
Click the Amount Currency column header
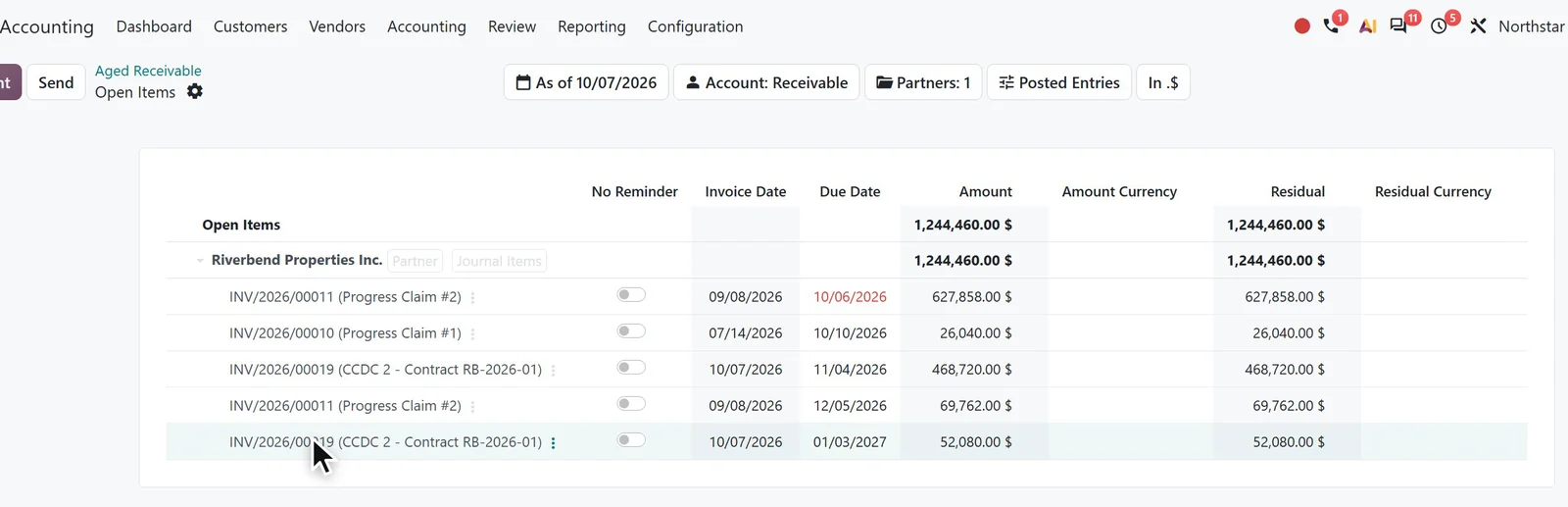click(1119, 191)
